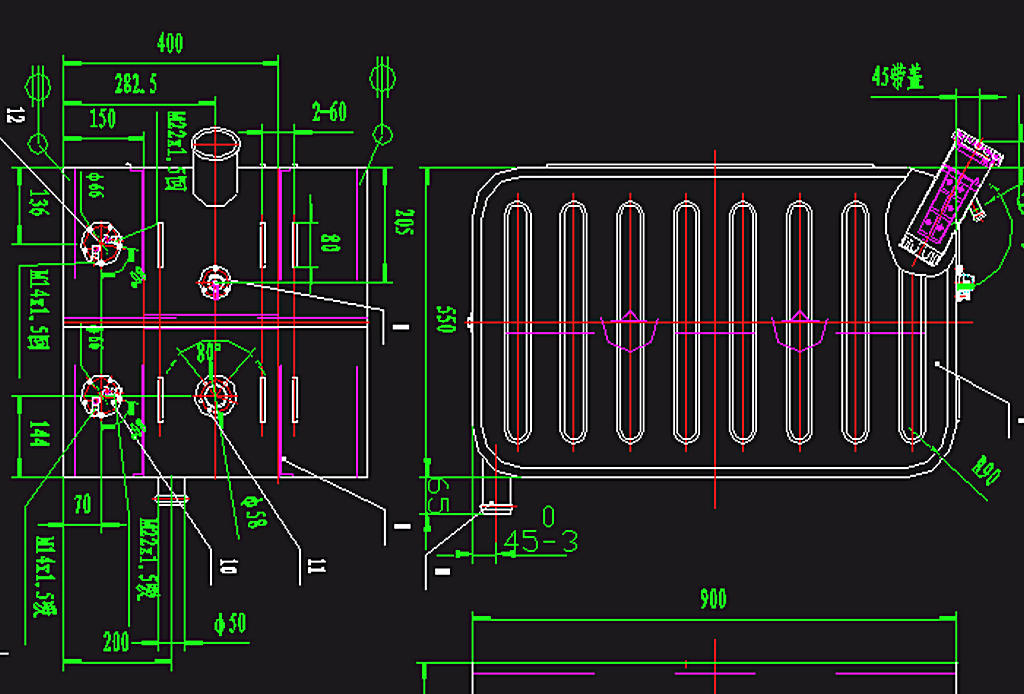1024x694 pixels.
Task: Select part callout number 12
Action: tap(13, 115)
